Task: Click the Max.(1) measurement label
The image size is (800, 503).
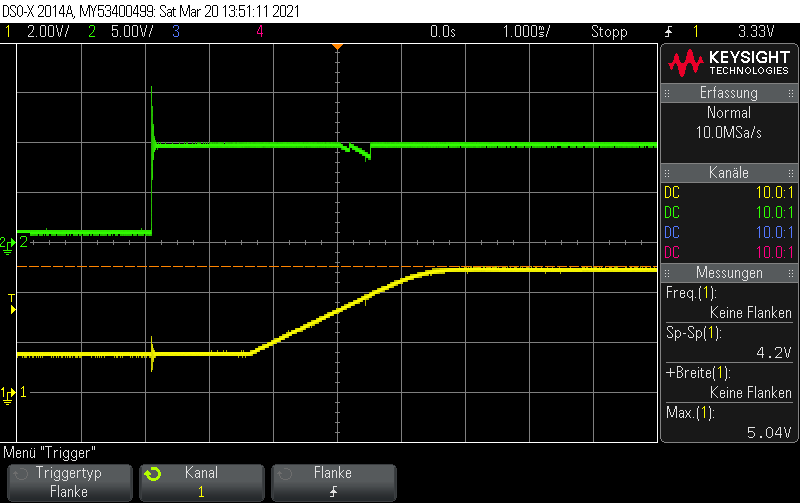Action: tap(690, 413)
